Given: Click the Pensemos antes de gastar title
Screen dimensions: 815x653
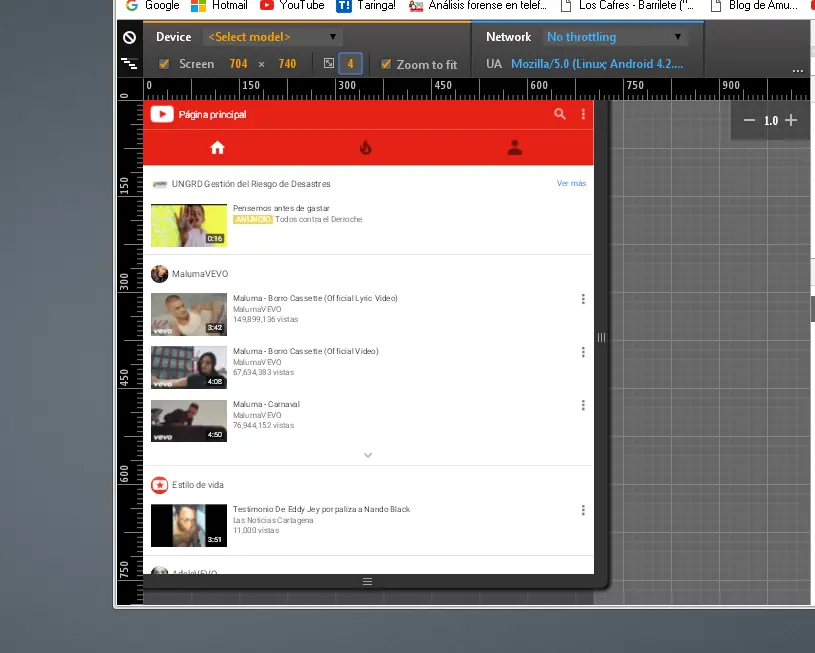Looking at the screenshot, I should 281,208.
